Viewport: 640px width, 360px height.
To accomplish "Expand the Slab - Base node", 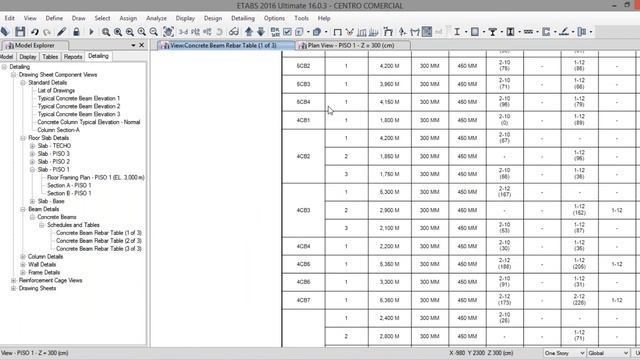I will [x=32, y=201].
